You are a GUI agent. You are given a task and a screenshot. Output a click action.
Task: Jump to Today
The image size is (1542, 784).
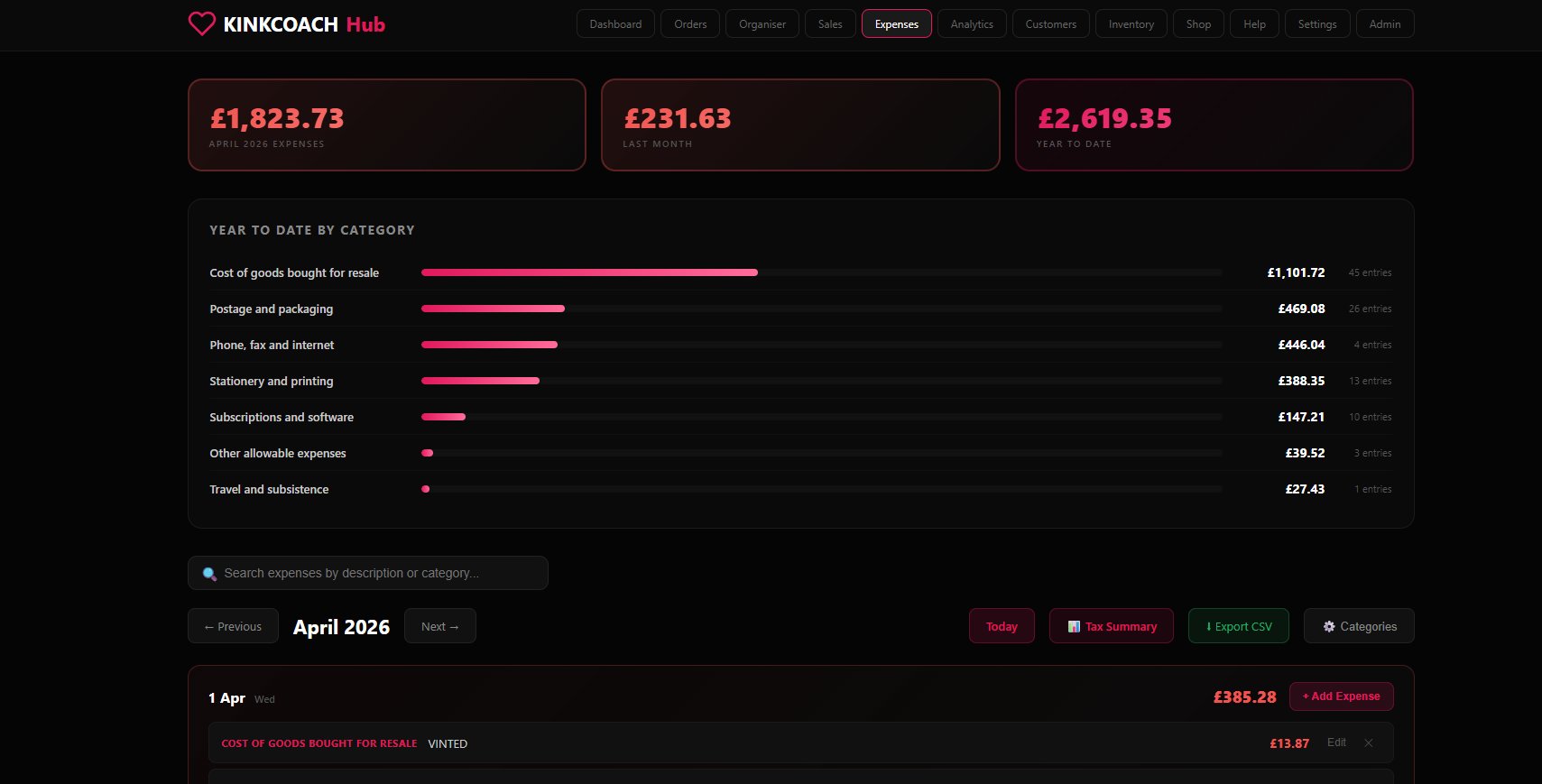[x=1002, y=626]
